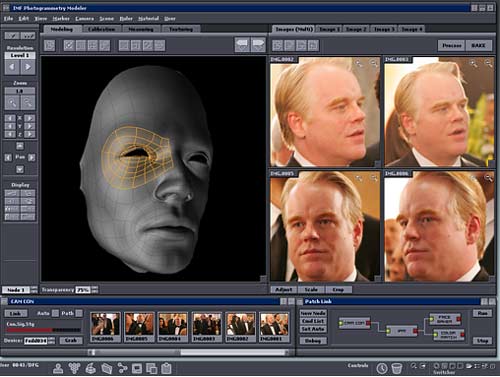Click the Debug button
The height and width of the screenshot is (377, 500).
pos(313,341)
